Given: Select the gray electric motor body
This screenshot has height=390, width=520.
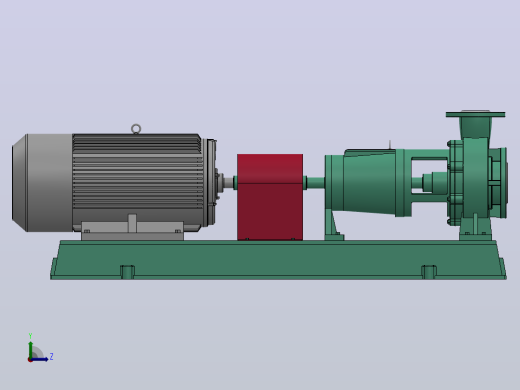Looking at the screenshot, I should pos(137,183).
